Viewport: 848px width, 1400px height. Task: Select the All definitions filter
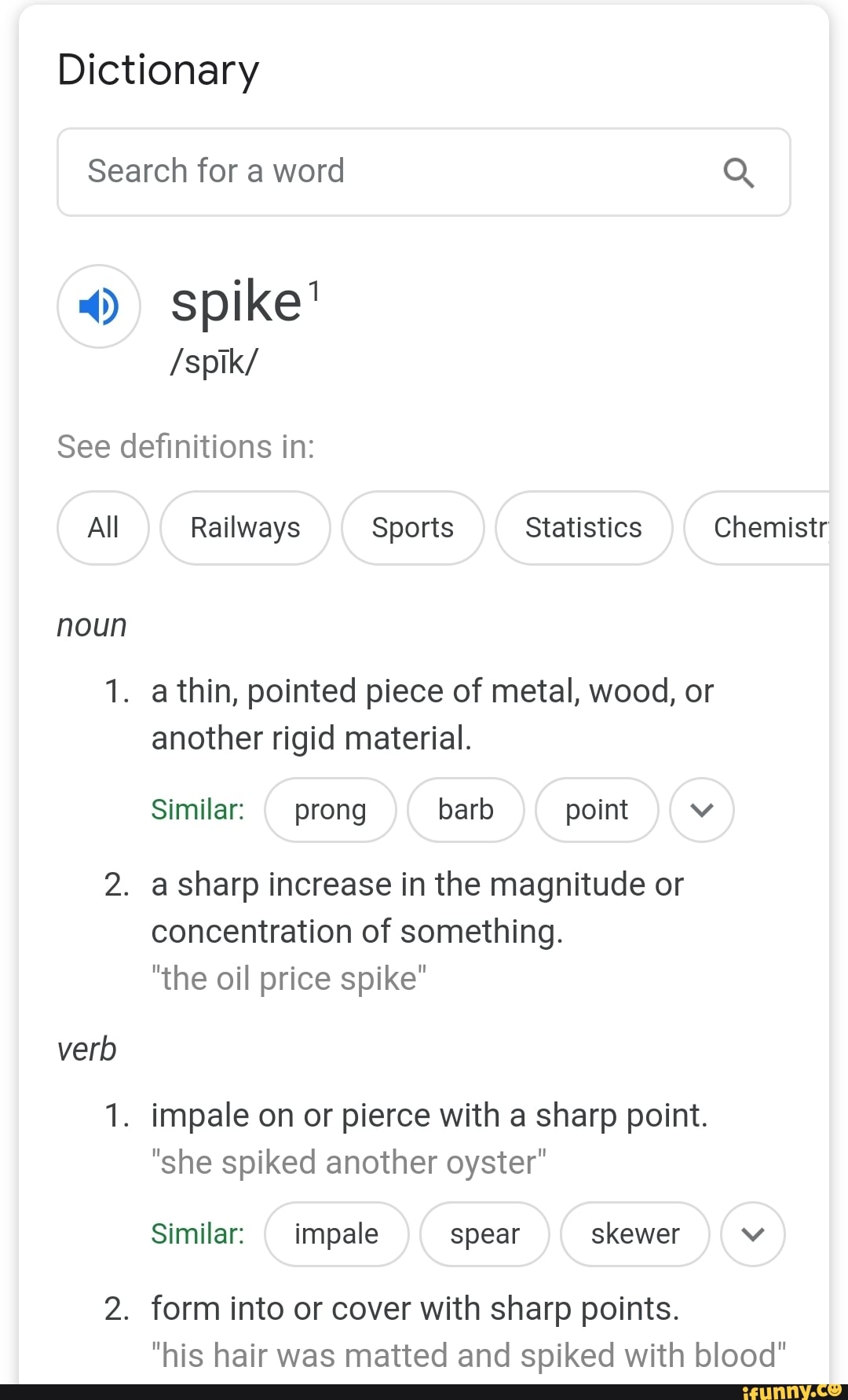coord(103,528)
